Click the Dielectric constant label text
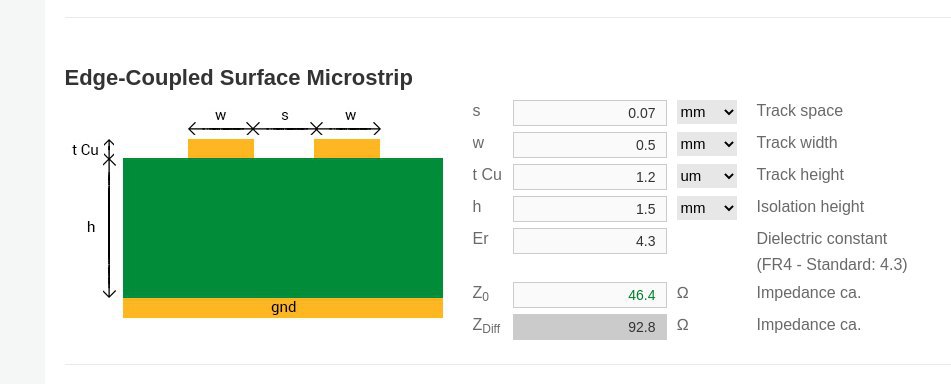951x384 pixels. point(822,238)
